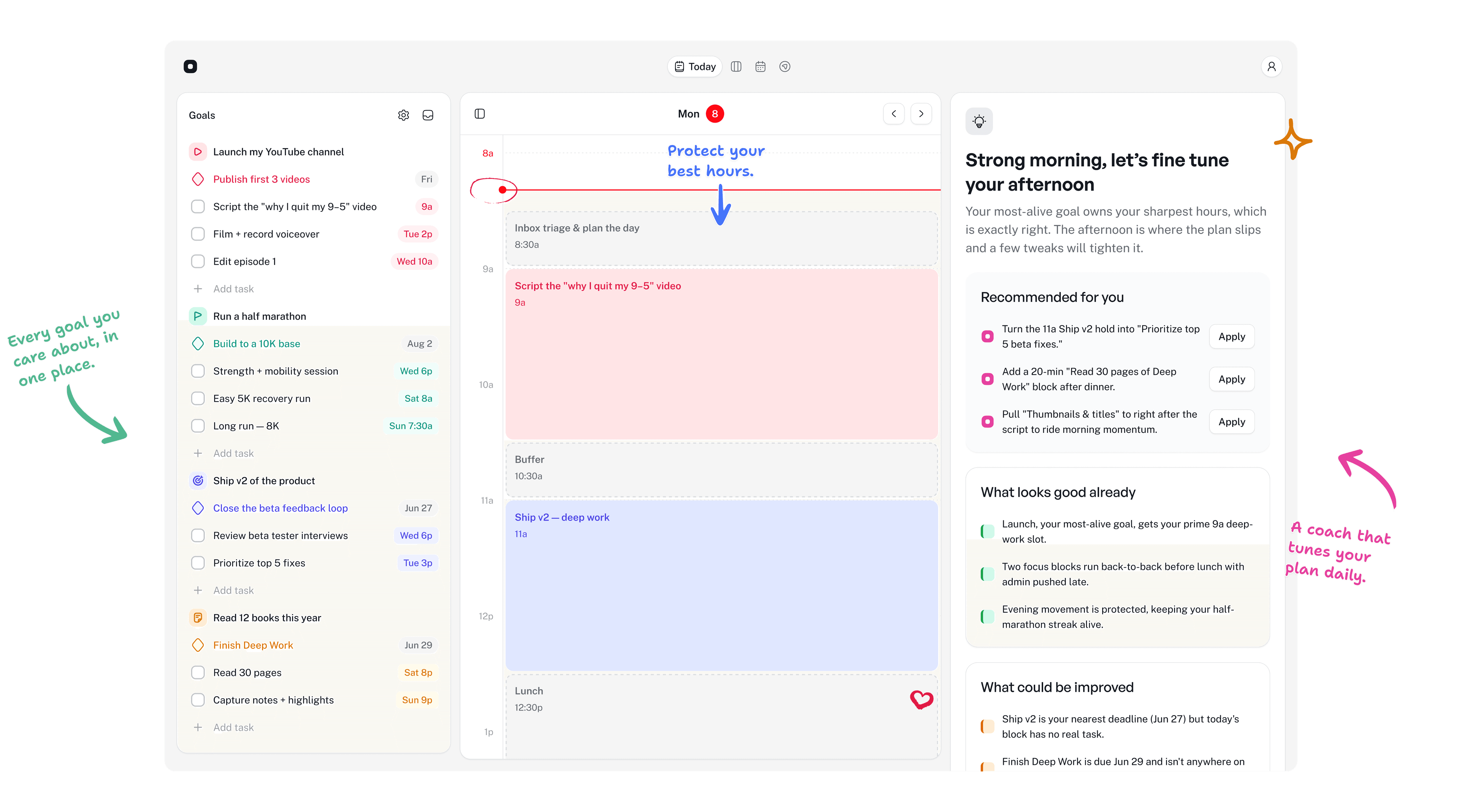The height and width of the screenshot is (812, 1462).
Task: Open the Close the beta feedback loop milestone
Action: click(280, 508)
